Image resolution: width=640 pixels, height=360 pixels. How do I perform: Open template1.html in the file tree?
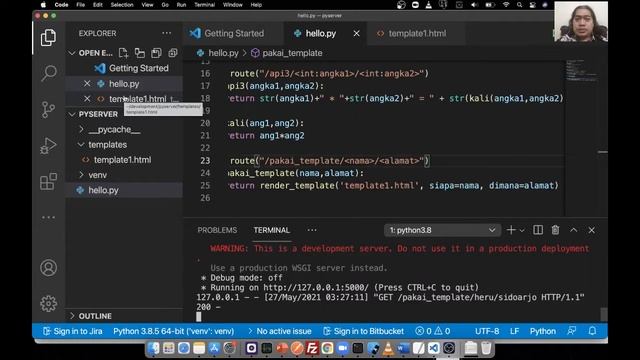[x=122, y=160]
